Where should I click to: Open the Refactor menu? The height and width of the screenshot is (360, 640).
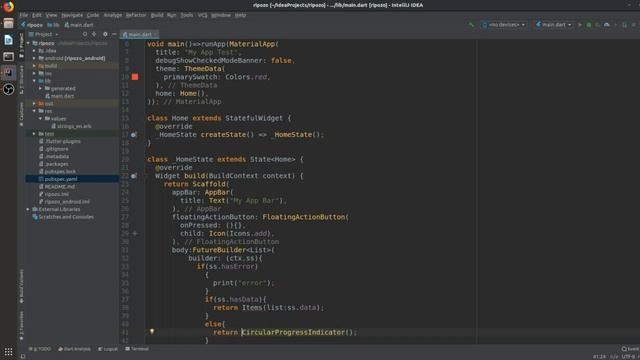pos(136,15)
